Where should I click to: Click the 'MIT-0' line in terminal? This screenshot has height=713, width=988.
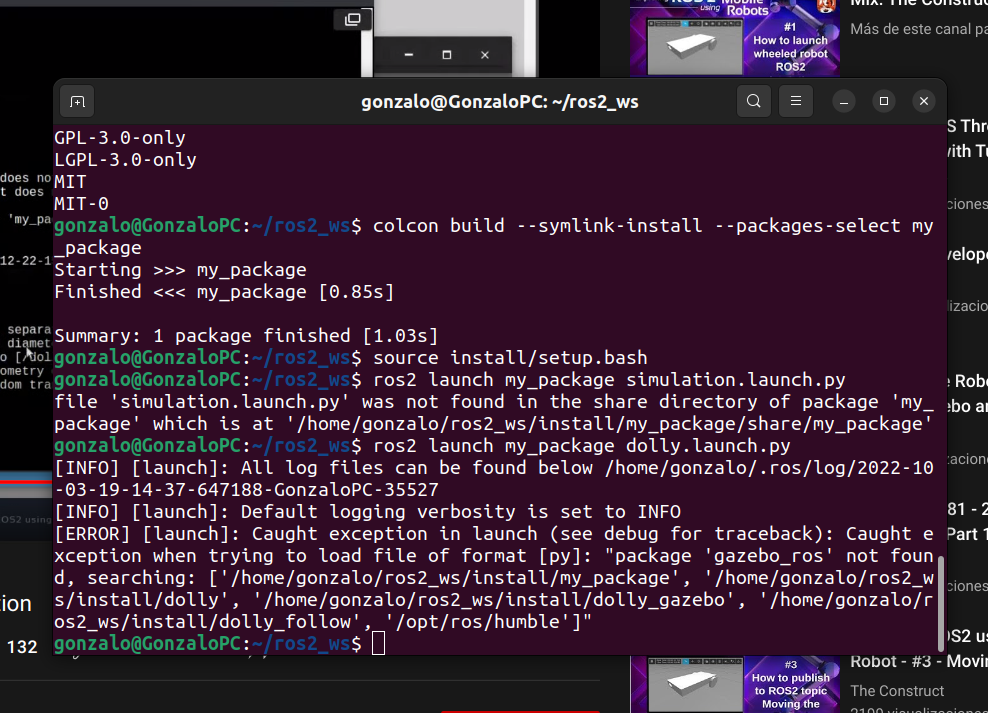tap(81, 204)
